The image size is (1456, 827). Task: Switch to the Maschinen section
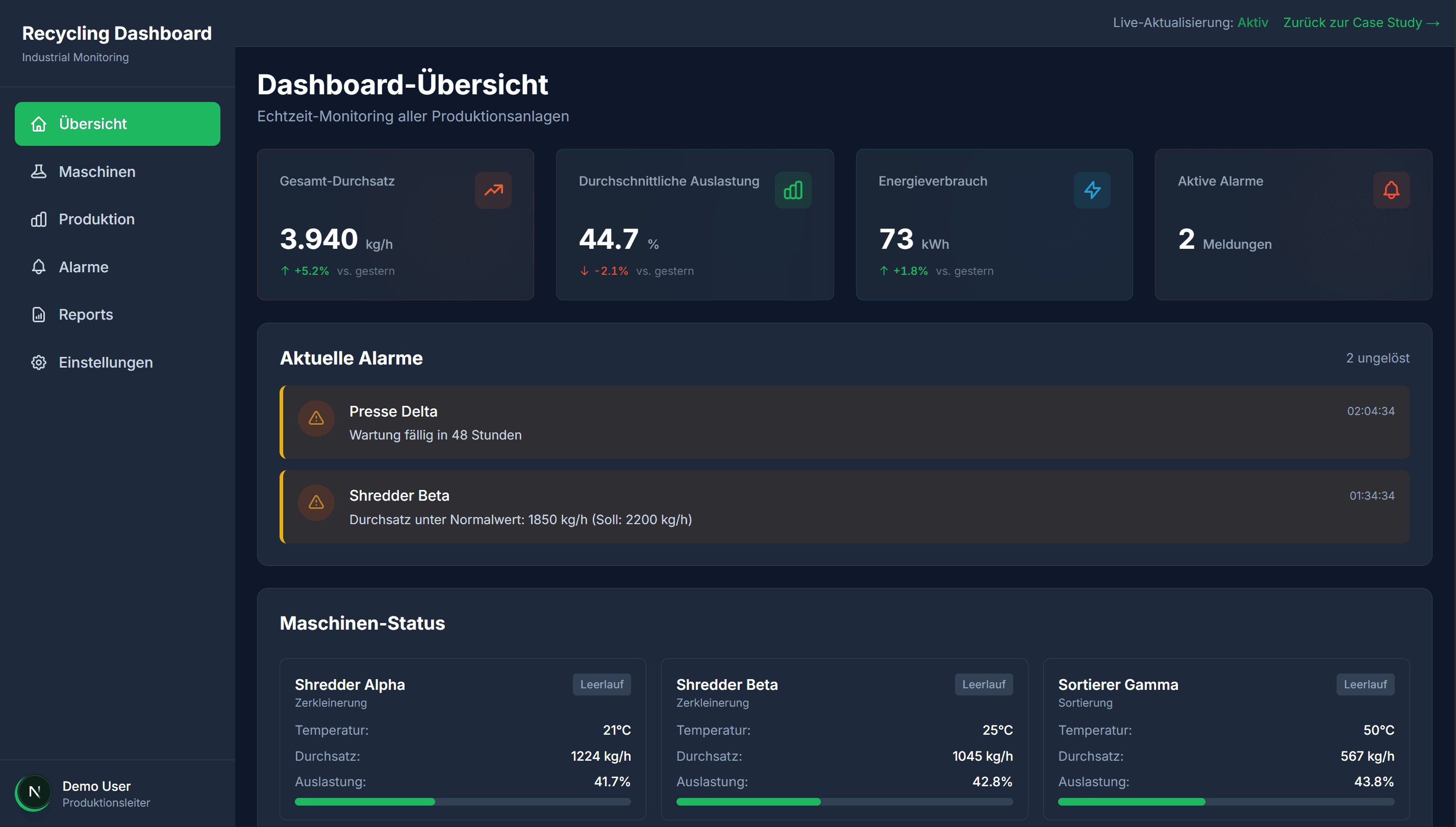coord(96,171)
